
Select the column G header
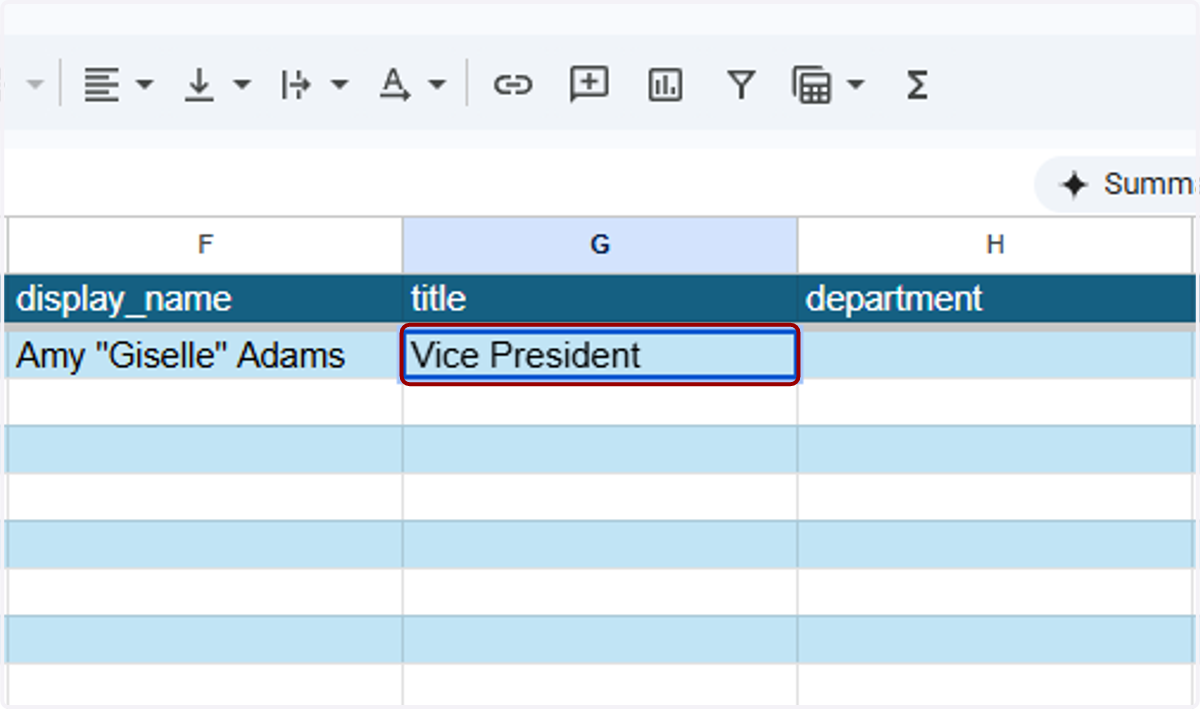click(600, 245)
